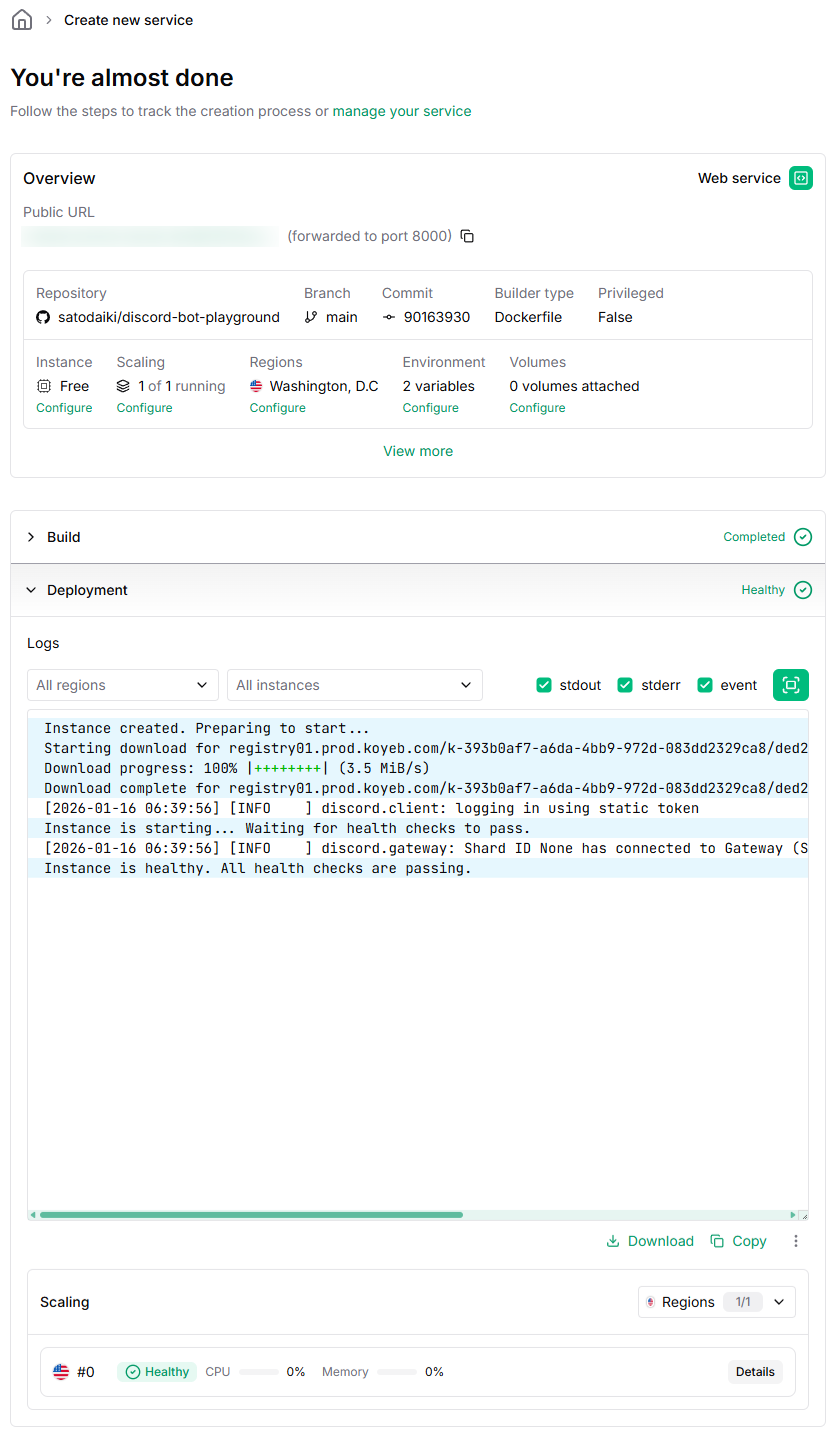834x1435 pixels.
Task: Click the fullscreen logs icon button
Action: (x=790, y=685)
